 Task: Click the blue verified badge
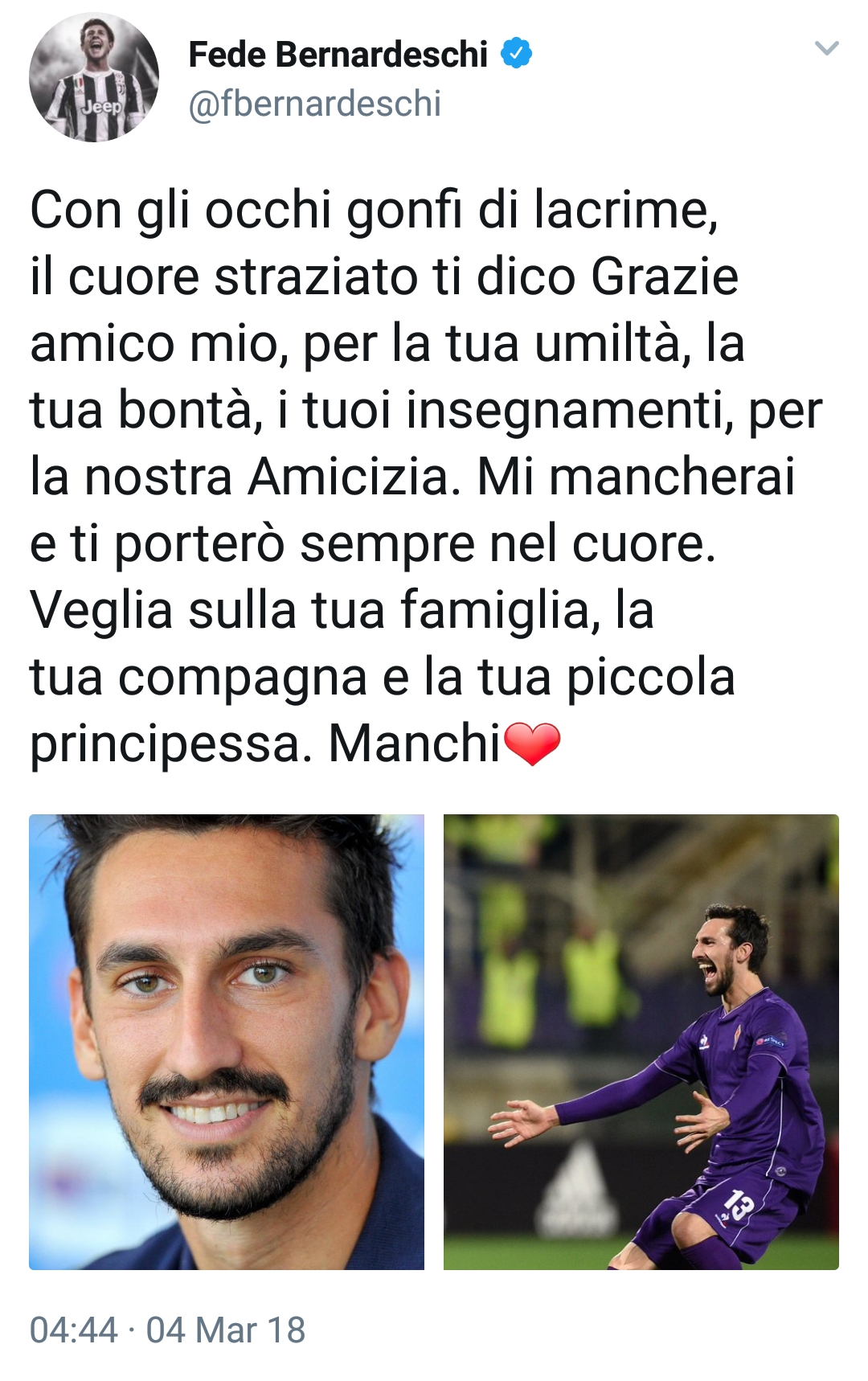[x=516, y=53]
